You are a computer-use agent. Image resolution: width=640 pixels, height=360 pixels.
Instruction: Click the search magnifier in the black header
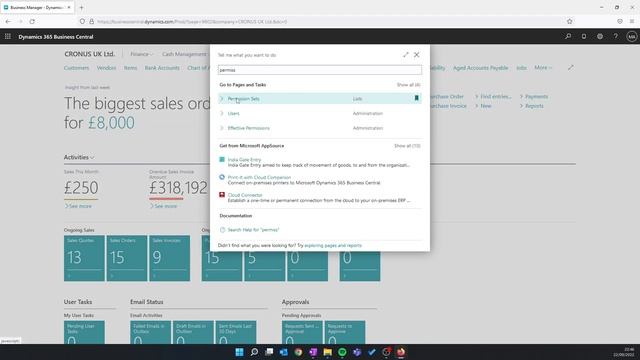click(568, 36)
